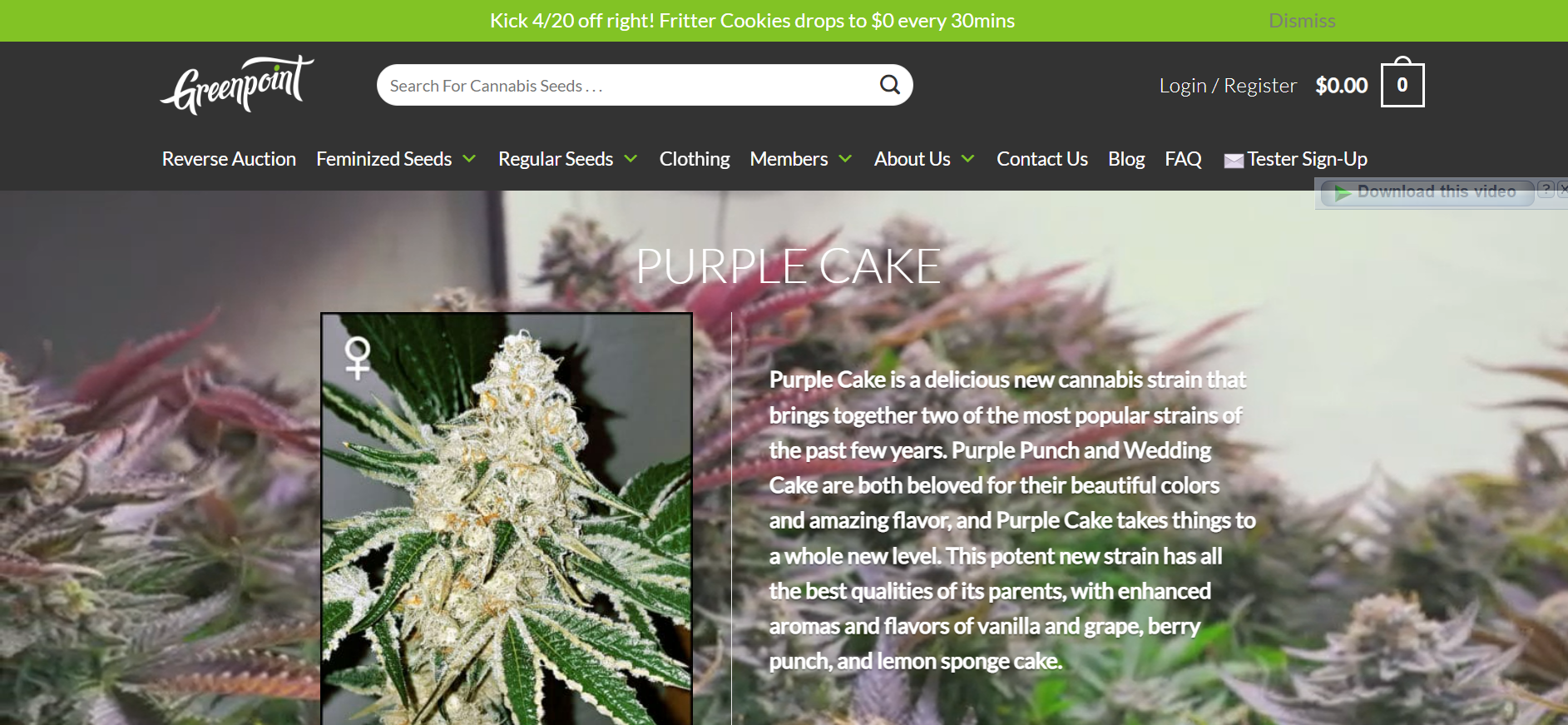Viewport: 1568px width, 725px height.
Task: Open the Purple Cake product photo
Action: coord(507,519)
